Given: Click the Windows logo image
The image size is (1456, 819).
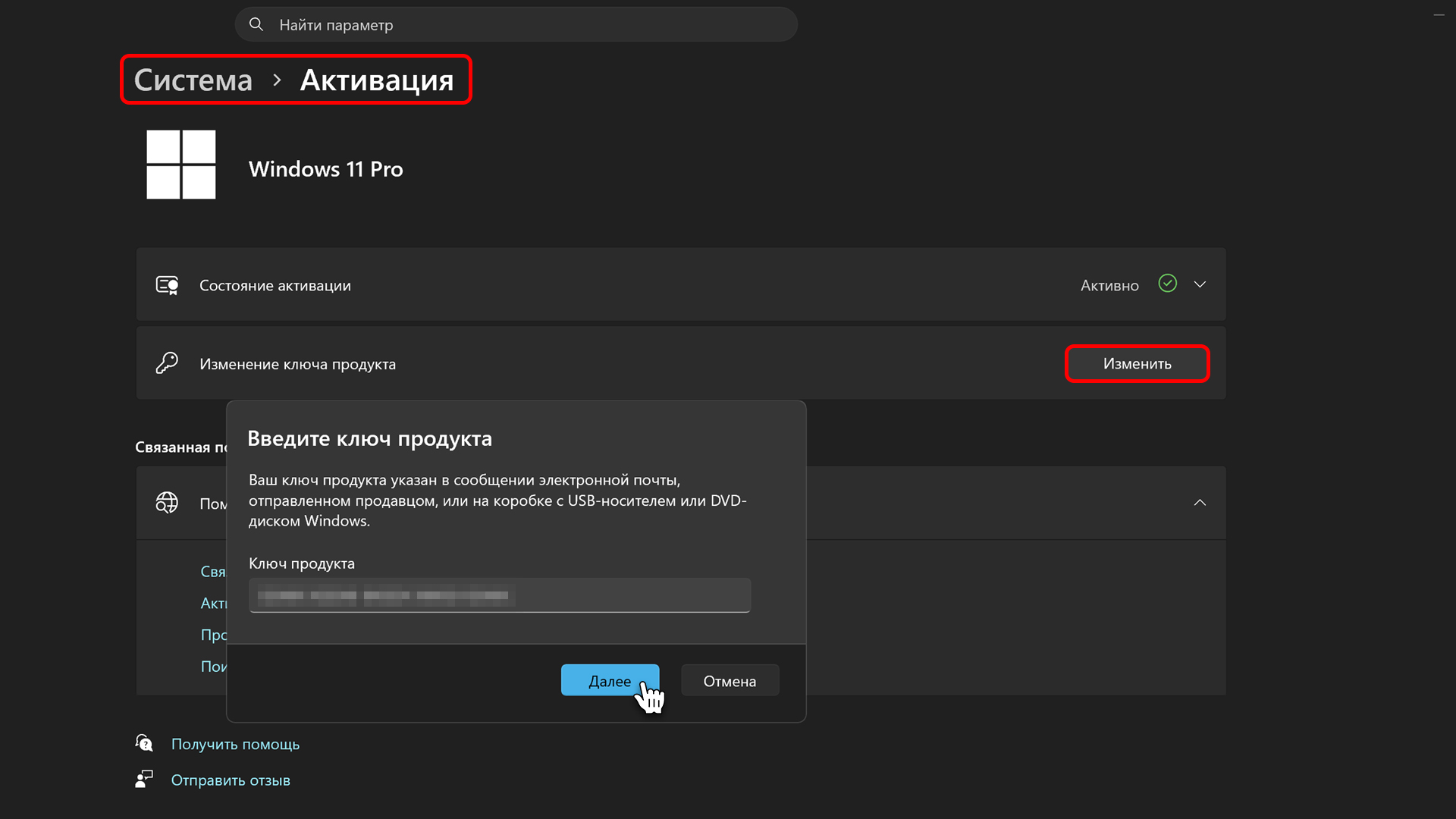Looking at the screenshot, I should (180, 165).
